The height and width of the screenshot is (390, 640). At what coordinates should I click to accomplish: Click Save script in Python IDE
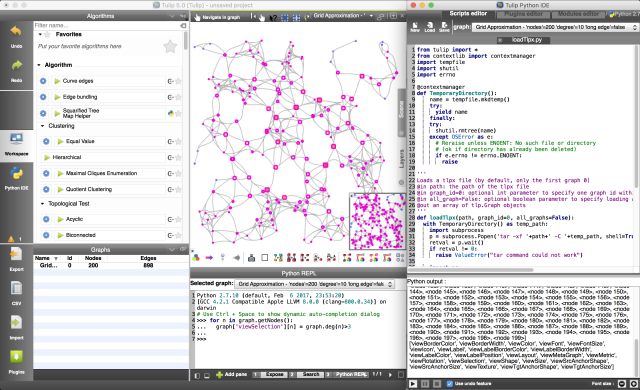coord(444,27)
